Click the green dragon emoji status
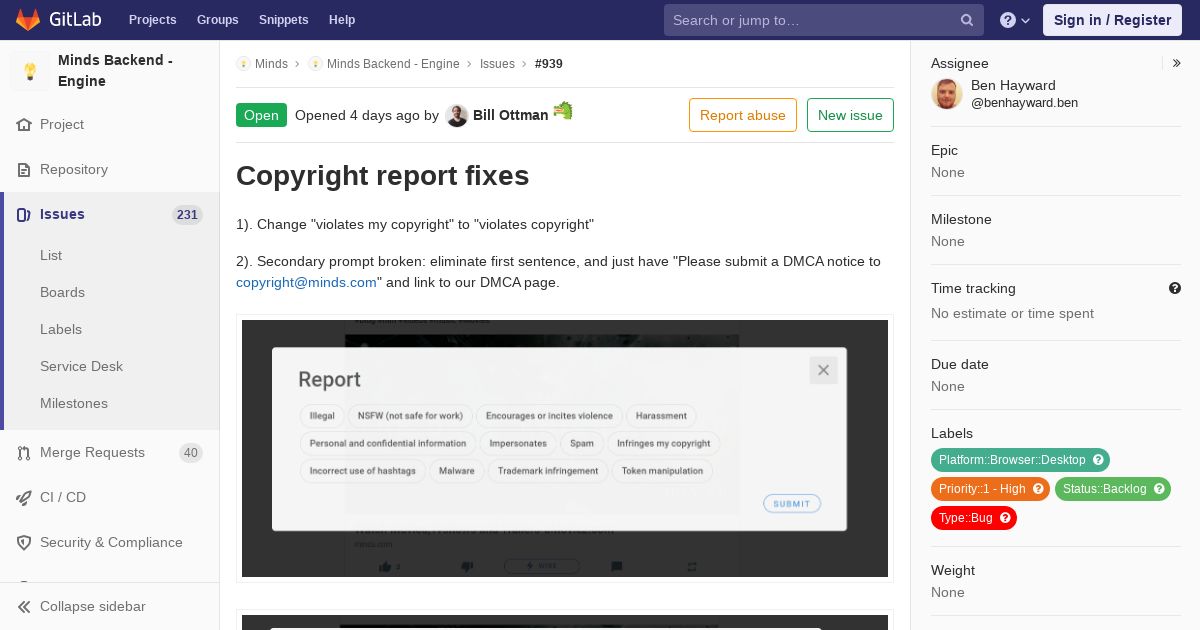1200x630 pixels. (x=563, y=111)
